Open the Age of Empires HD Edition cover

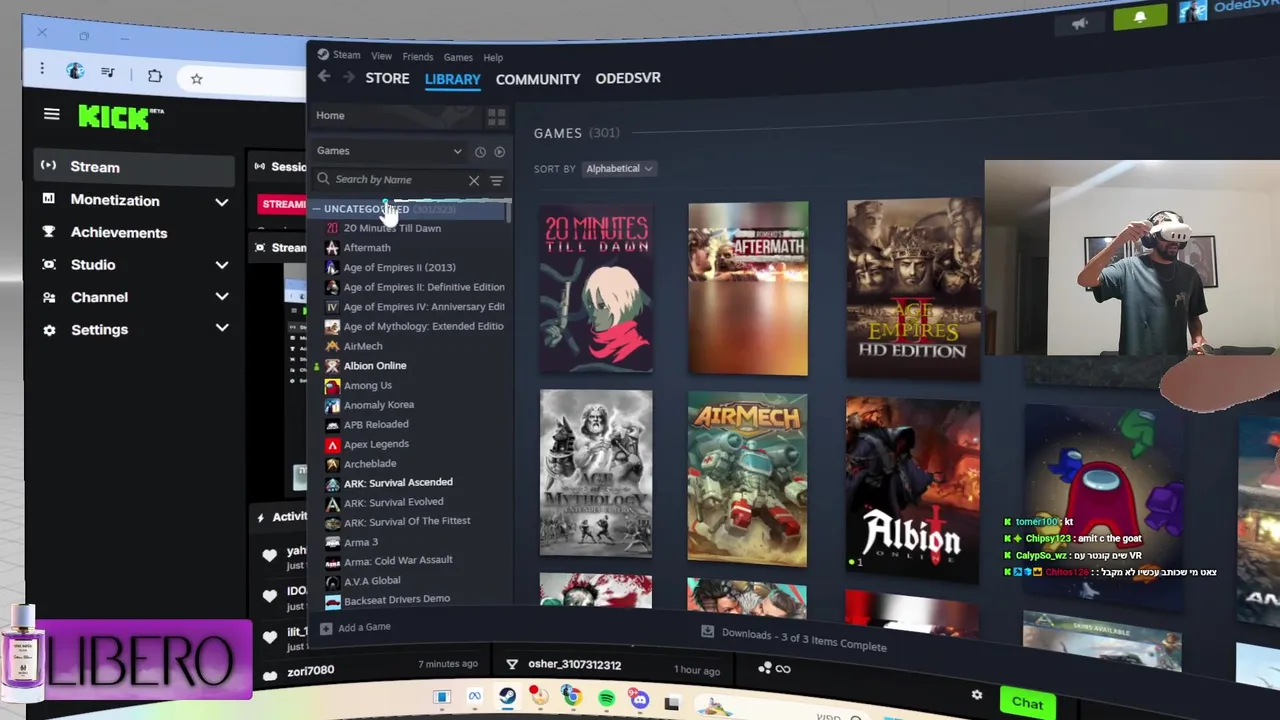tap(913, 288)
